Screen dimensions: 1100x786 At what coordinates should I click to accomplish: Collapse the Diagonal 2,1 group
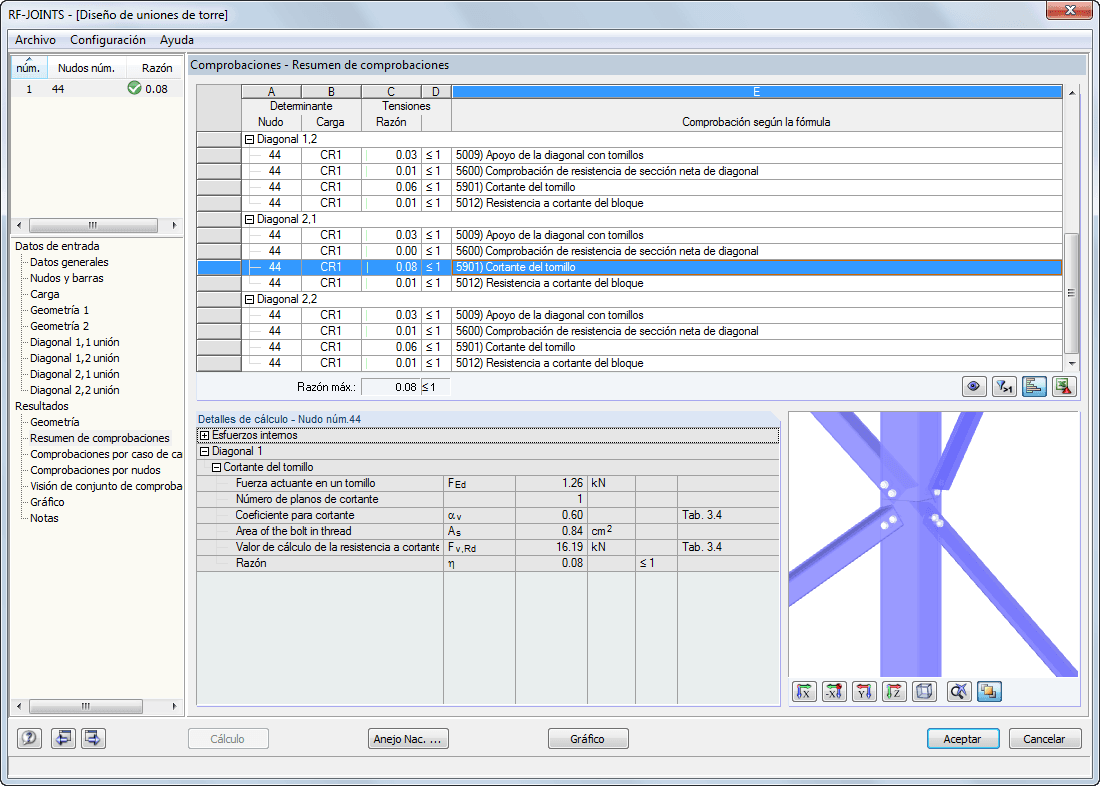coord(249,220)
